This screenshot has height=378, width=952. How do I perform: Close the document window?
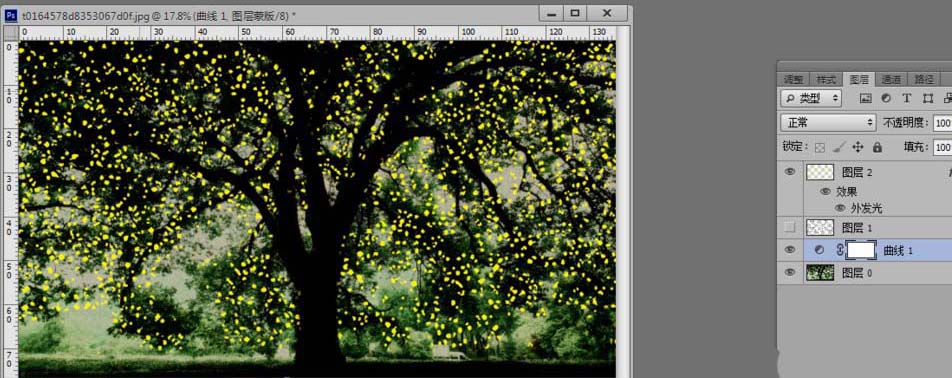tap(607, 13)
